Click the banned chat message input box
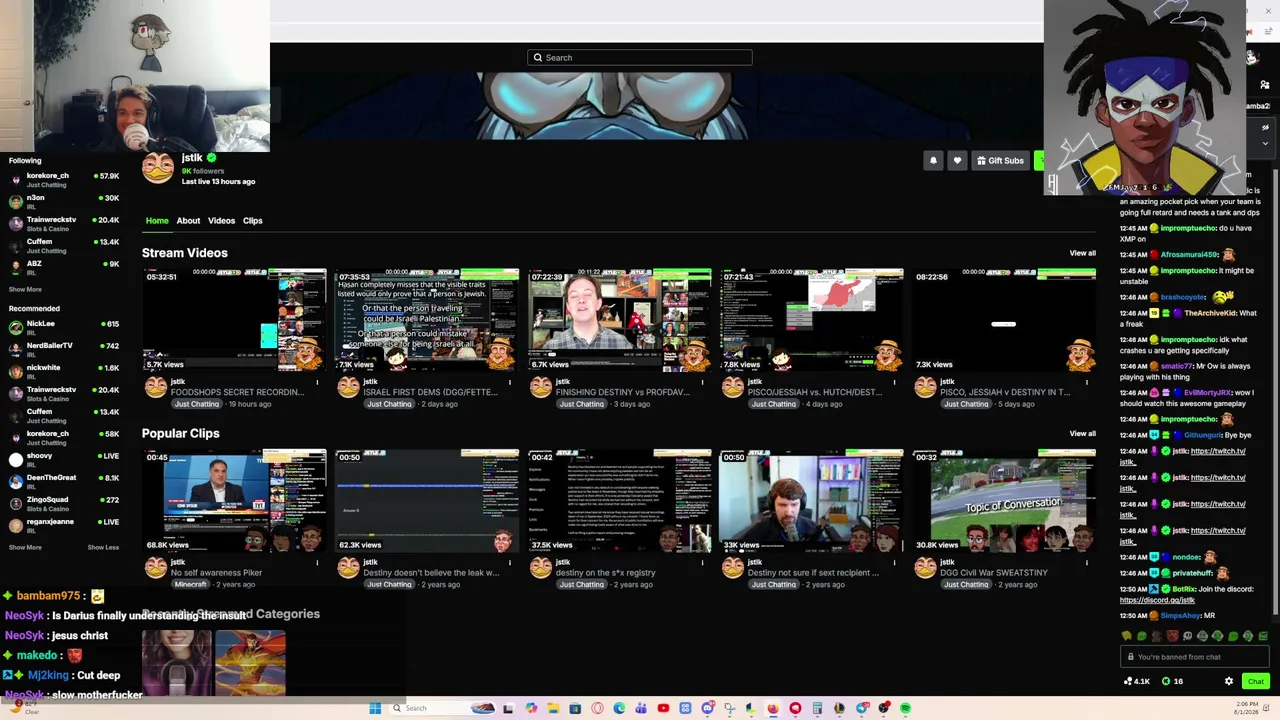The height and width of the screenshot is (720, 1280). click(1194, 657)
